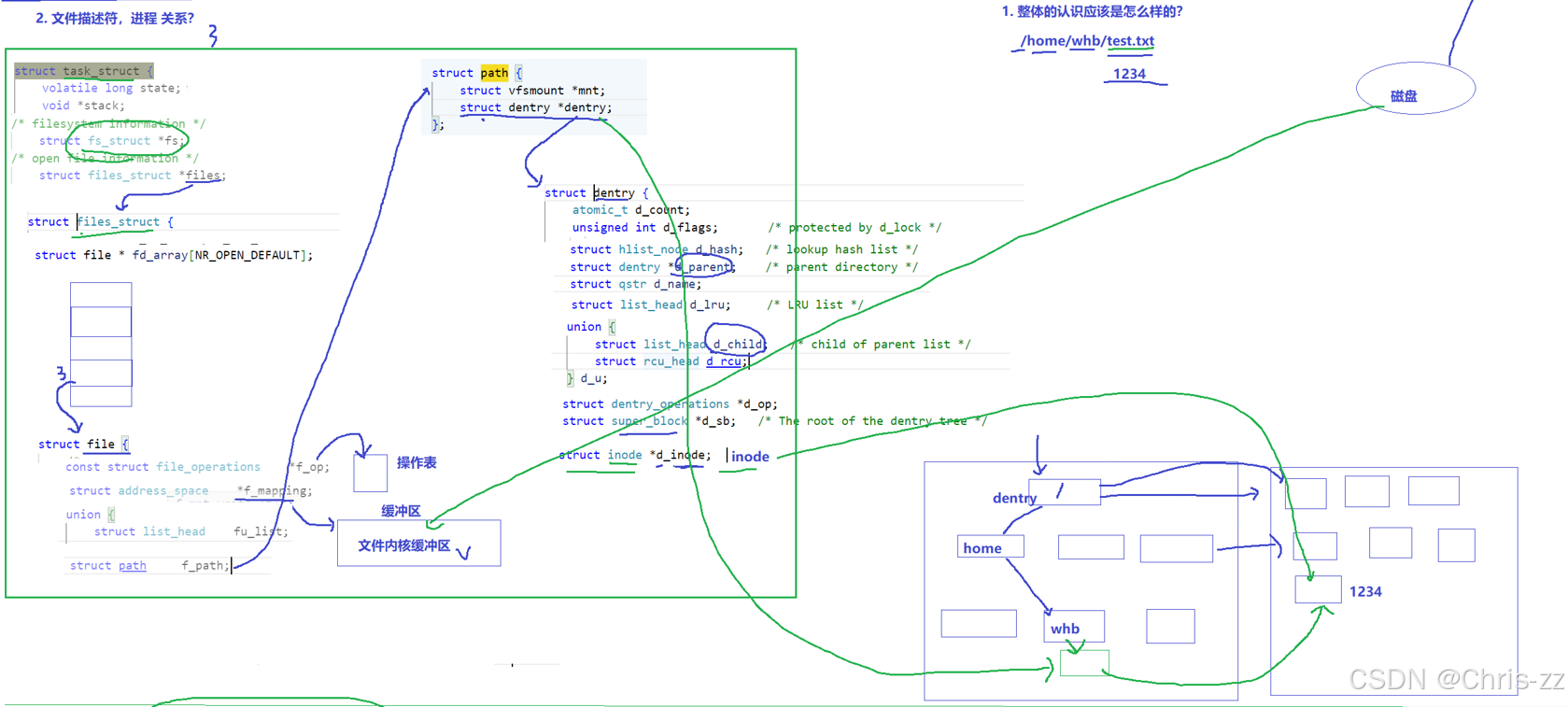The width and height of the screenshot is (1568, 707).
Task: Click the "操作表" label
Action: [x=417, y=462]
